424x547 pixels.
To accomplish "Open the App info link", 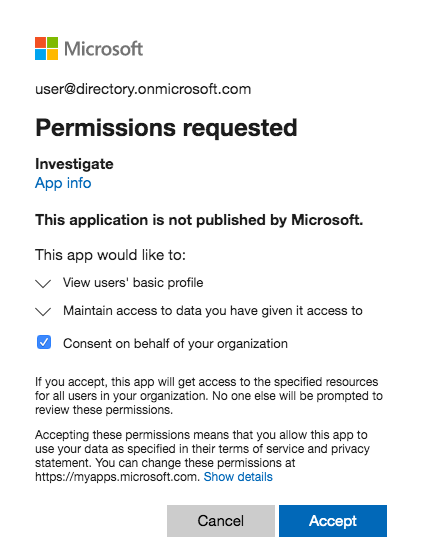I will 63,183.
